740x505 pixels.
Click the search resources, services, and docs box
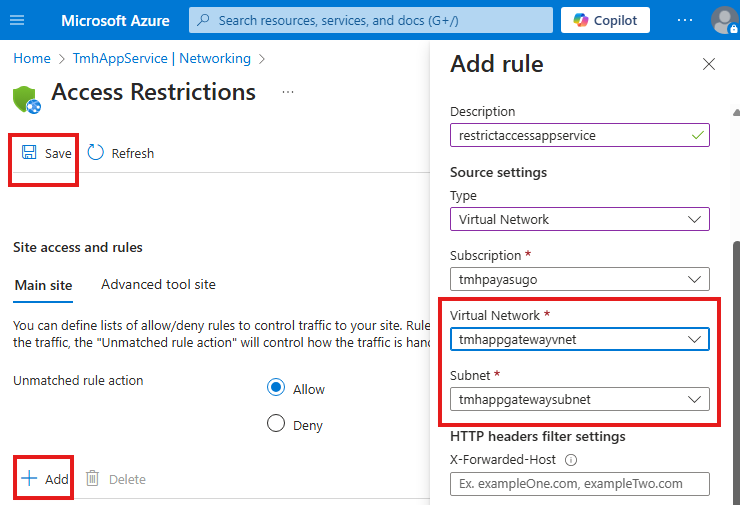coord(371,20)
